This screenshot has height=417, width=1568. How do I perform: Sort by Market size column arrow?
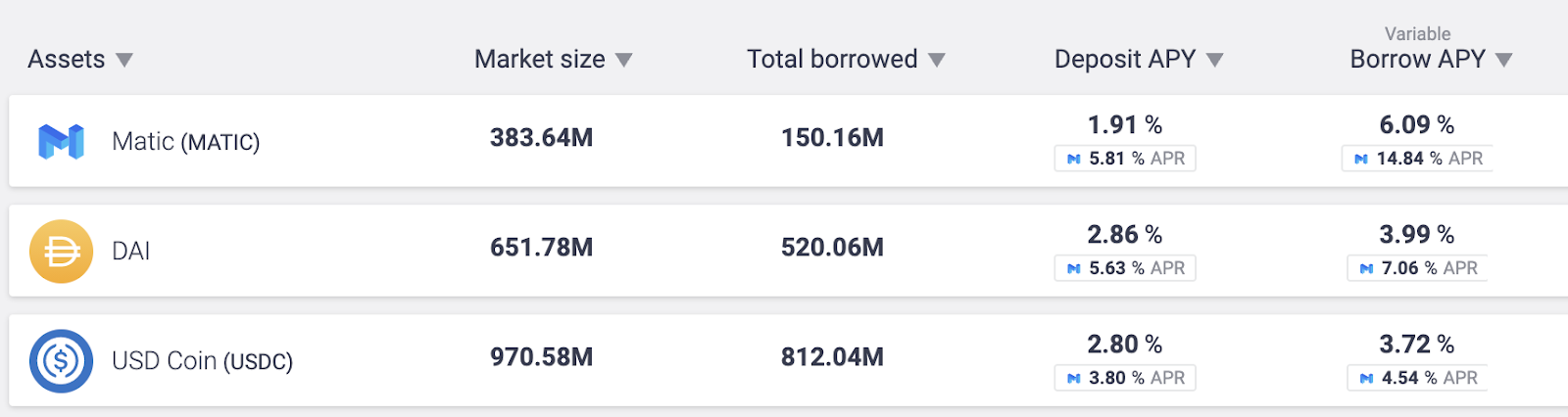pos(623,61)
